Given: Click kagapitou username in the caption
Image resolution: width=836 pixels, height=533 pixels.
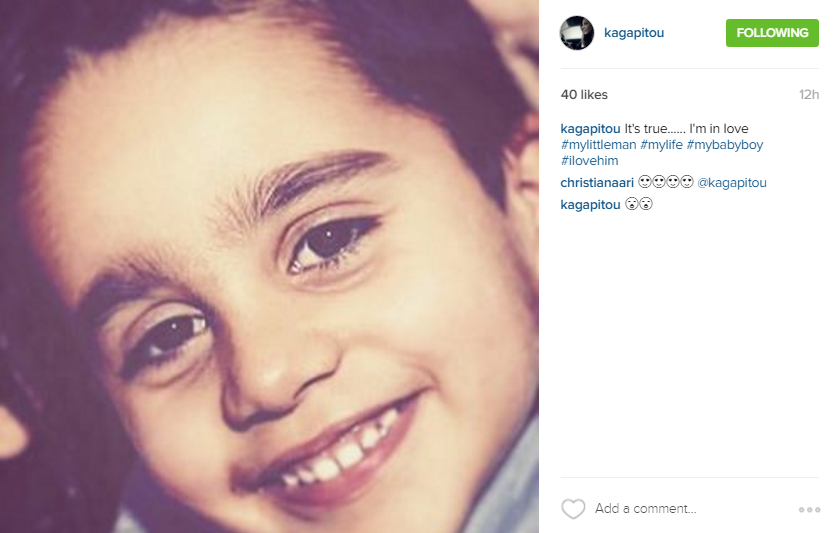Looking at the screenshot, I should [x=590, y=129].
